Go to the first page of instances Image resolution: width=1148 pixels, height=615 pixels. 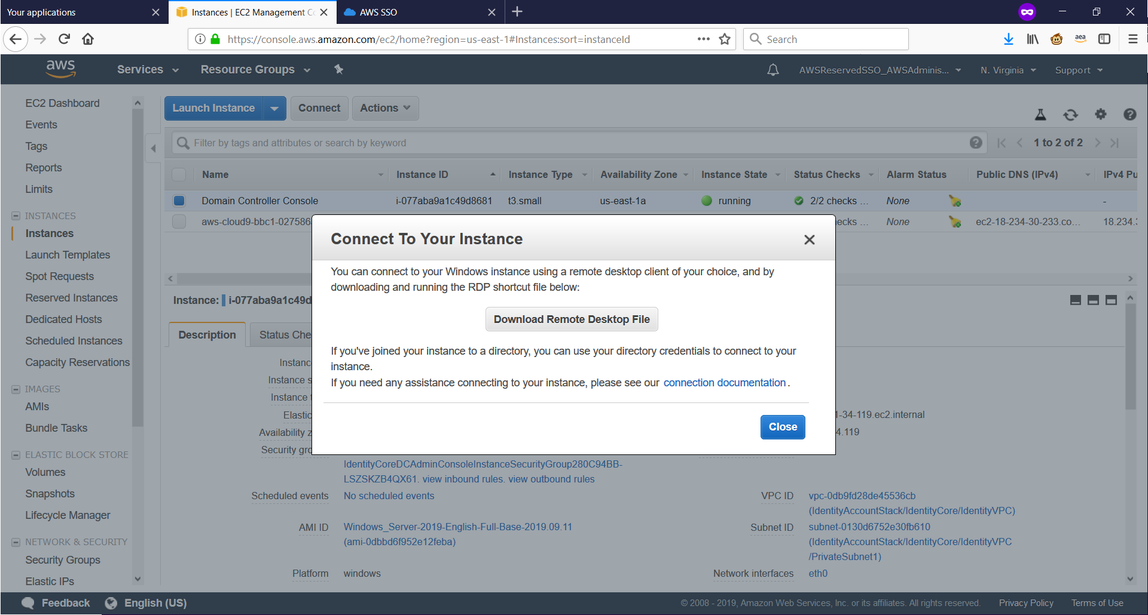(x=1002, y=143)
